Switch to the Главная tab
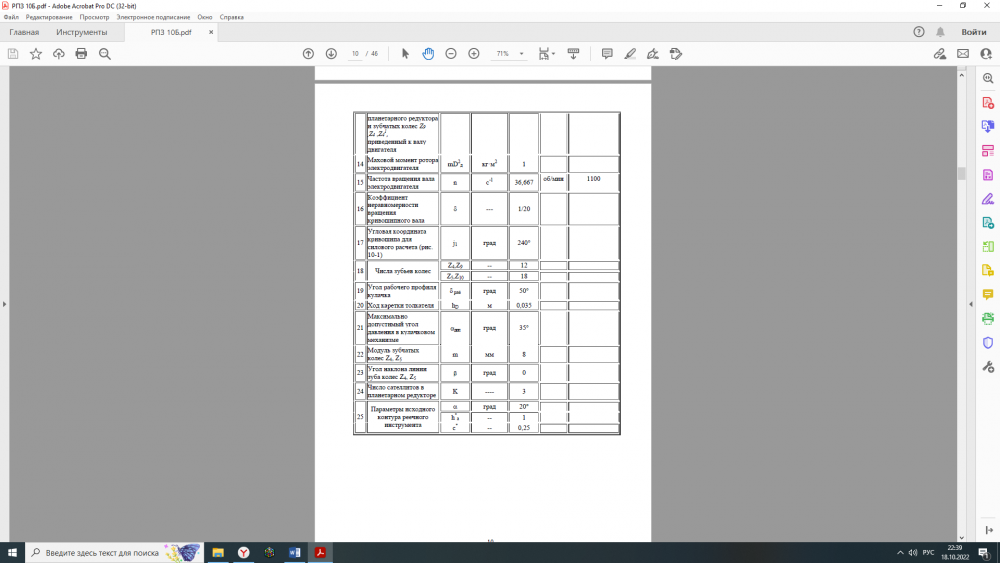Screen dimensions: 1000x563 pos(24,33)
